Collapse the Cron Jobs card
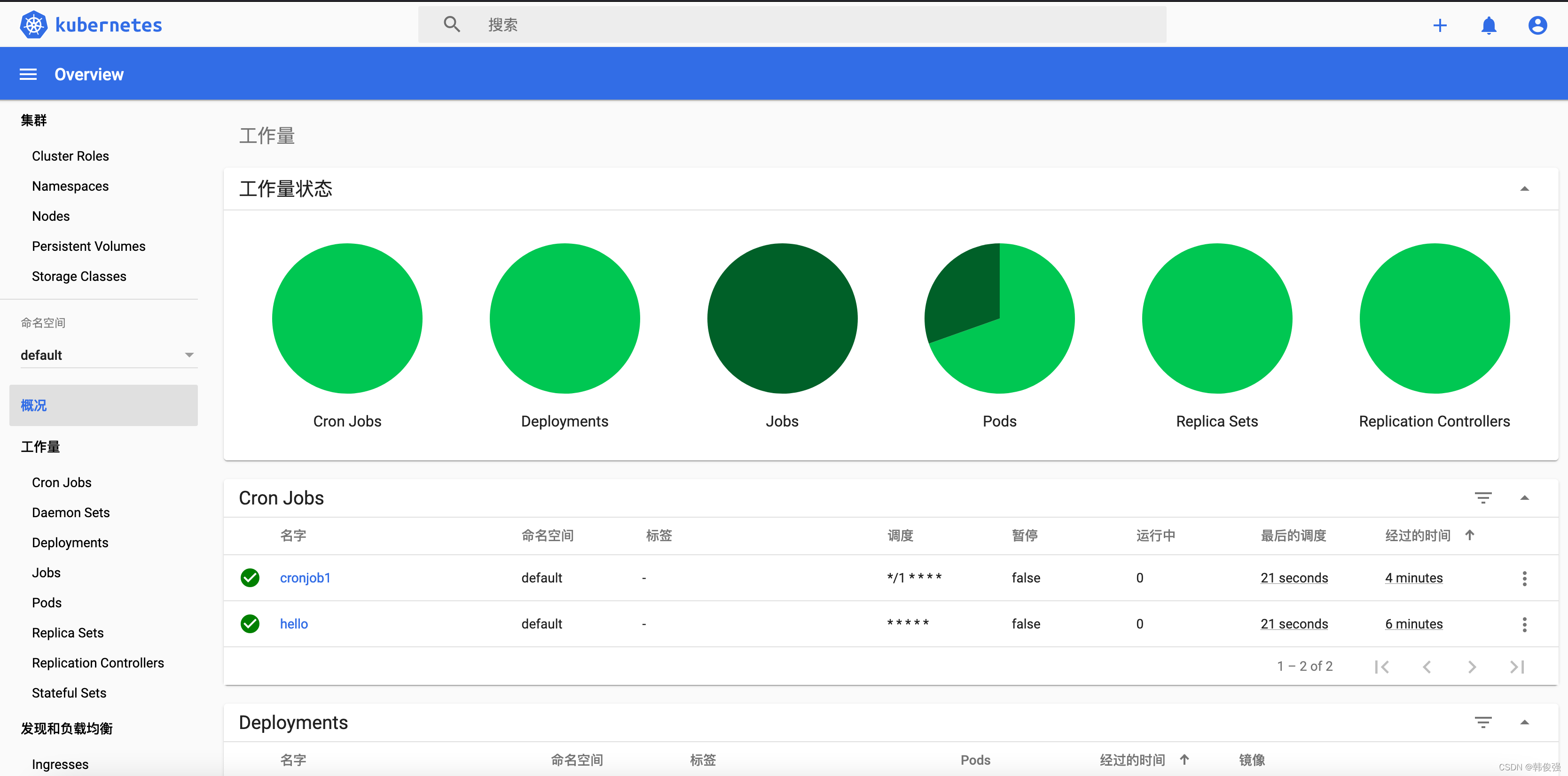Viewport: 1568px width, 776px height. 1524,498
